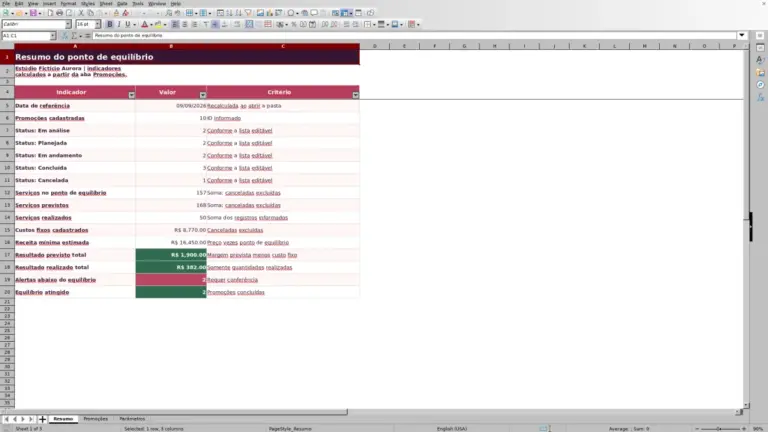
Task: Toggle bold formatting in toolbar
Action: click(x=110, y=24)
